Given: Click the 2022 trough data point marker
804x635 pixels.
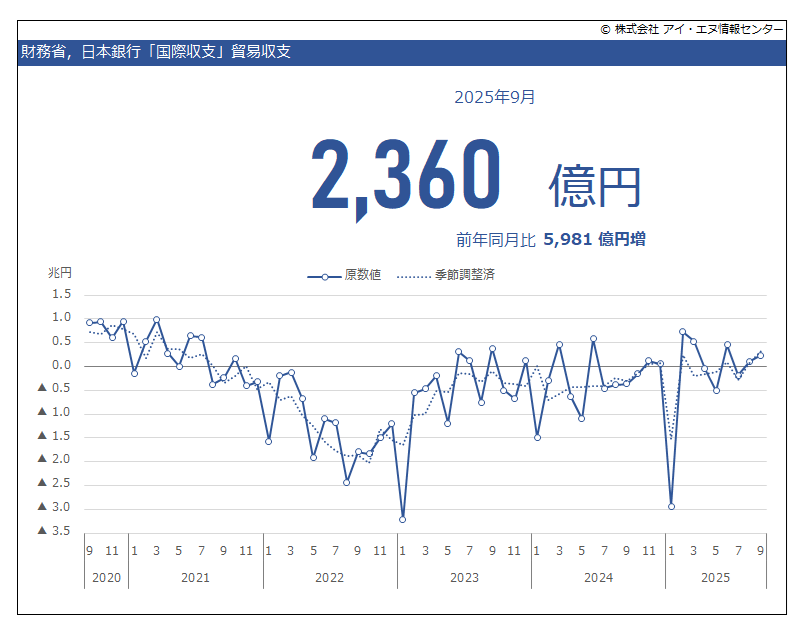Looking at the screenshot, I should [x=345, y=482].
